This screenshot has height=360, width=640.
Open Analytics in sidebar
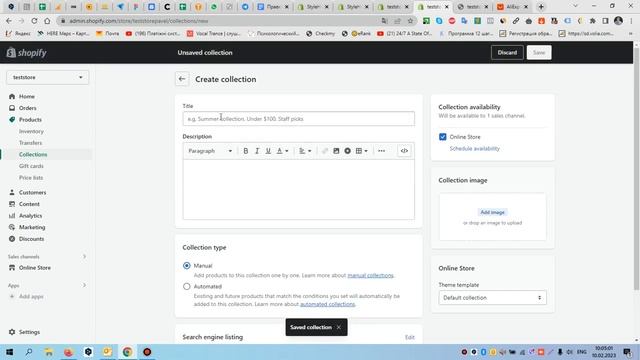[x=30, y=216]
